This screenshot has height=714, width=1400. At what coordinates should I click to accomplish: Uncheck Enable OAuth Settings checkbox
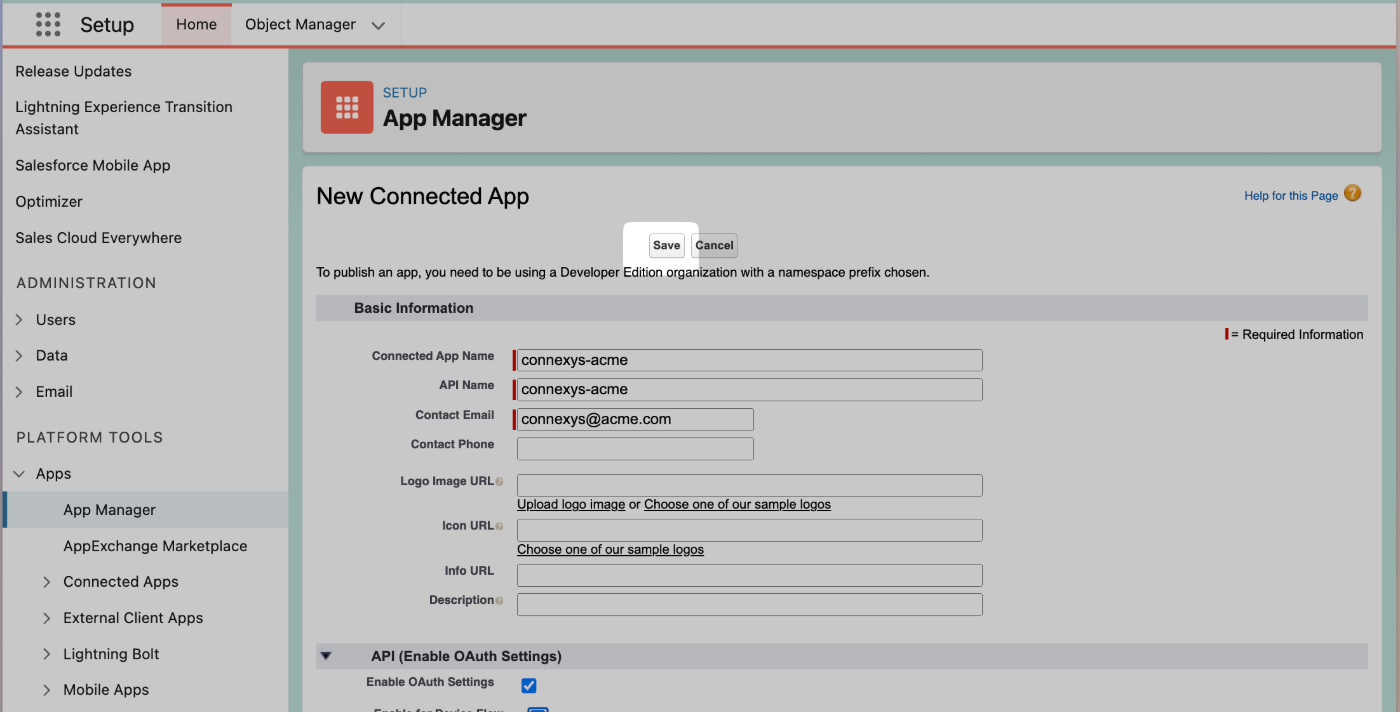[529, 685]
